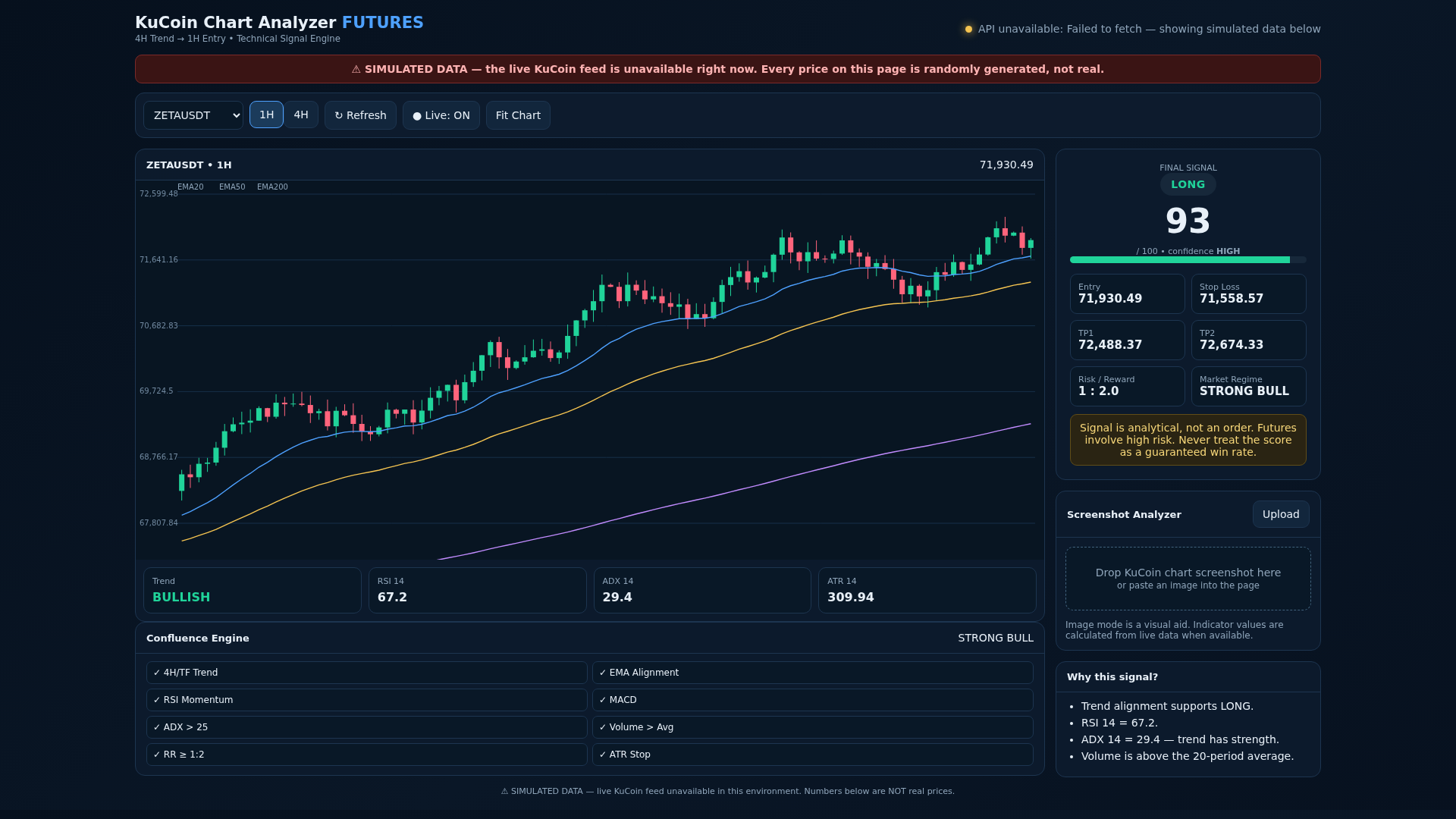The width and height of the screenshot is (1456, 819).
Task: Click the RSI 14 value 67.2 card
Action: [478, 590]
